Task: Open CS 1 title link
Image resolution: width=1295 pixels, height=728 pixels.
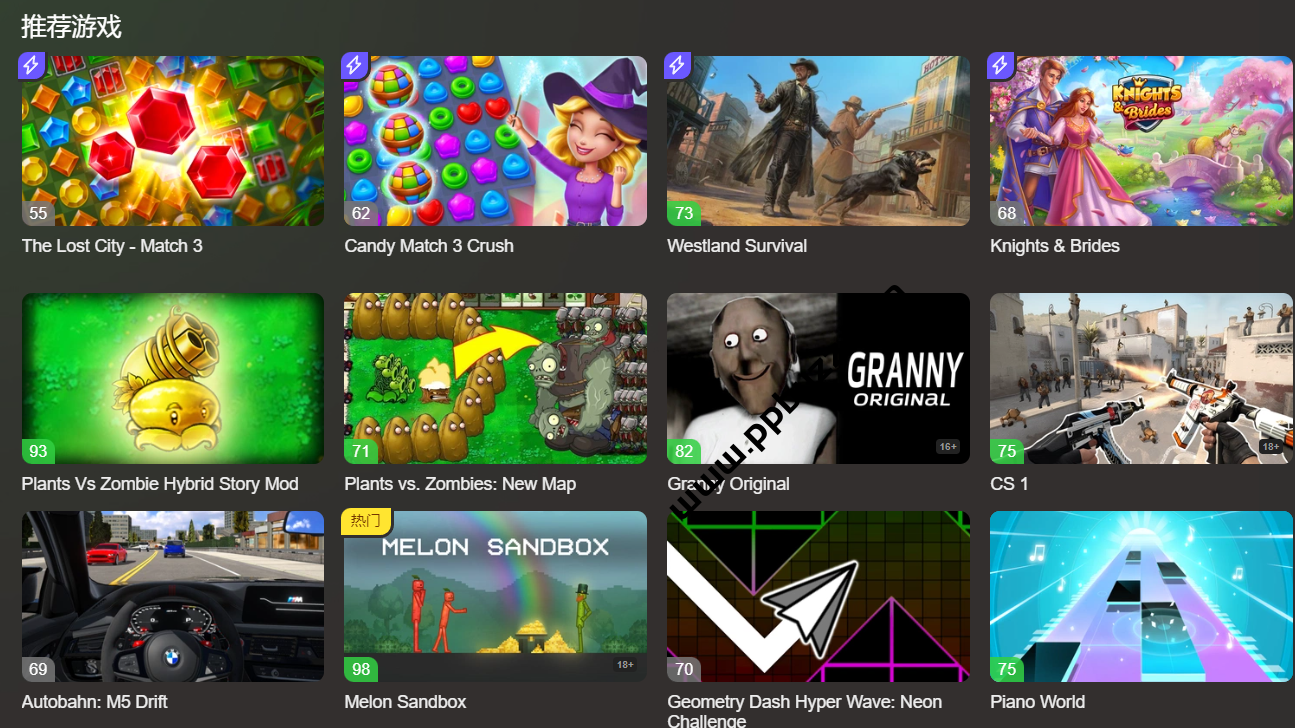Action: (x=1009, y=484)
